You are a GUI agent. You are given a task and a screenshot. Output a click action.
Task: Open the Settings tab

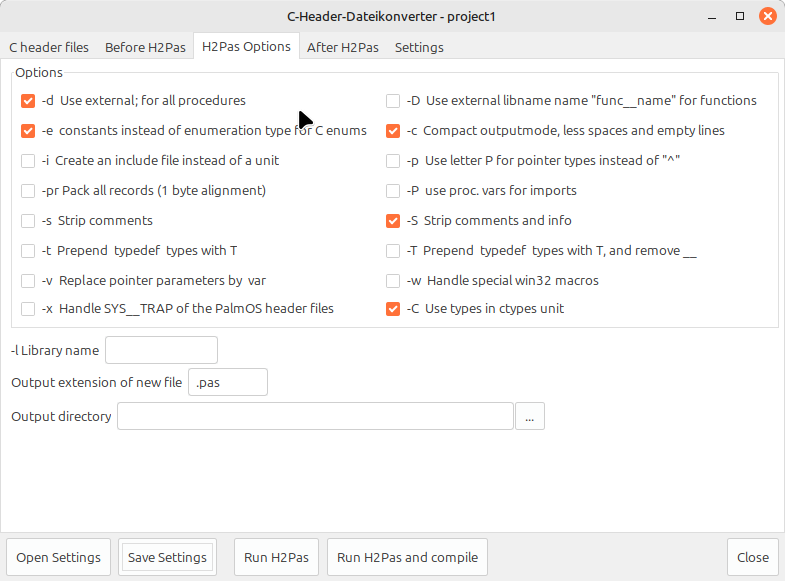coord(419,47)
